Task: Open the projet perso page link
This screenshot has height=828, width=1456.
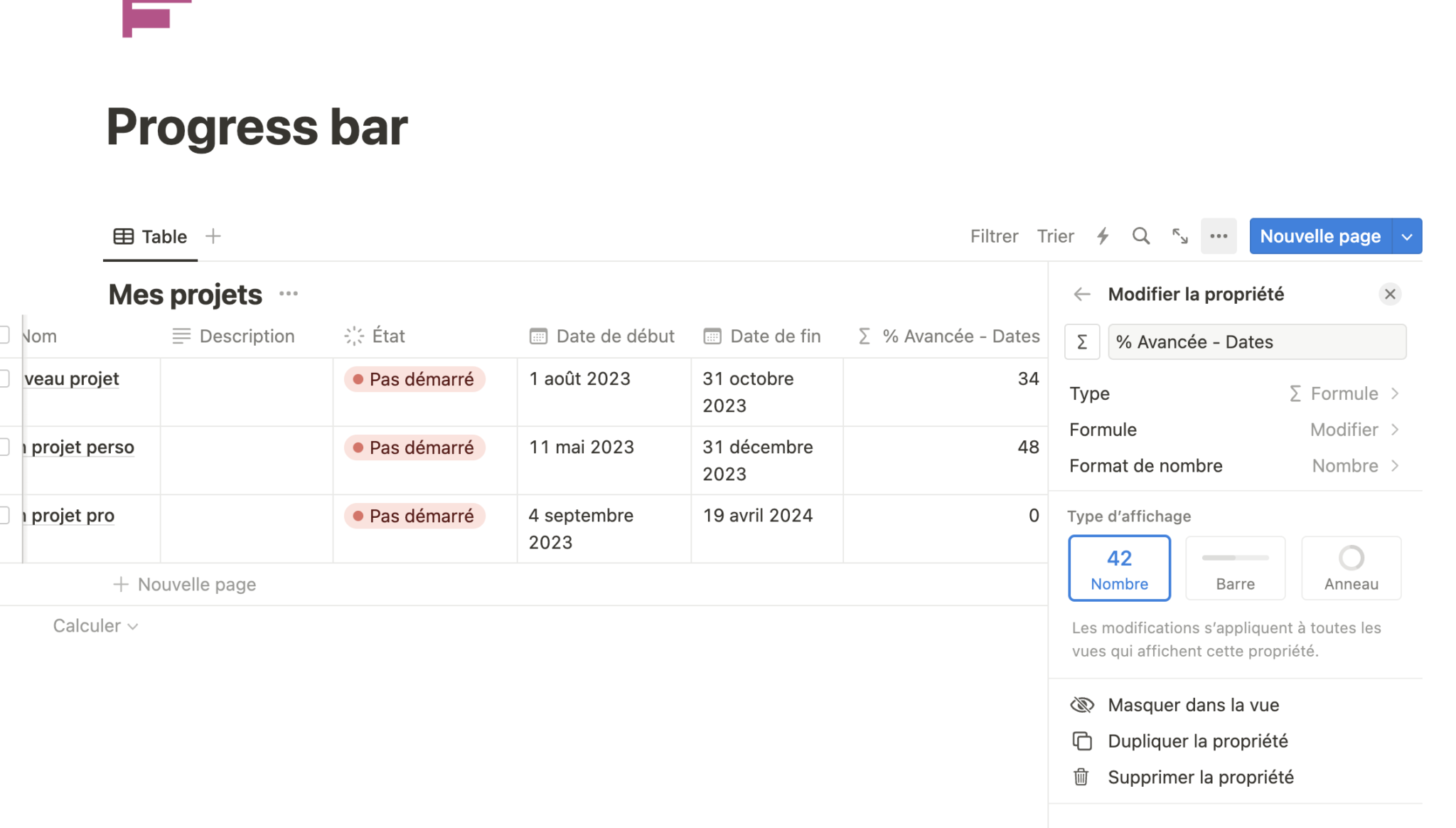Action: coord(78,447)
